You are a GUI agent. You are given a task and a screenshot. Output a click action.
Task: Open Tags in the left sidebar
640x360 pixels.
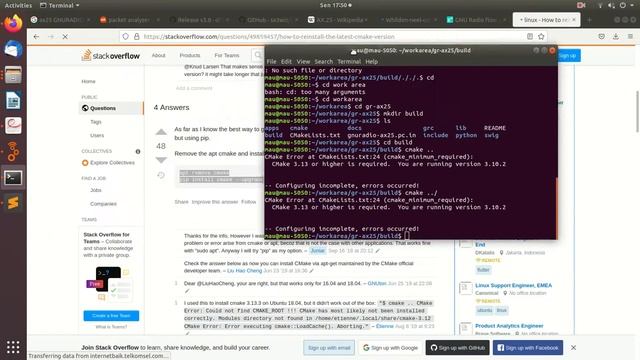pos(96,122)
